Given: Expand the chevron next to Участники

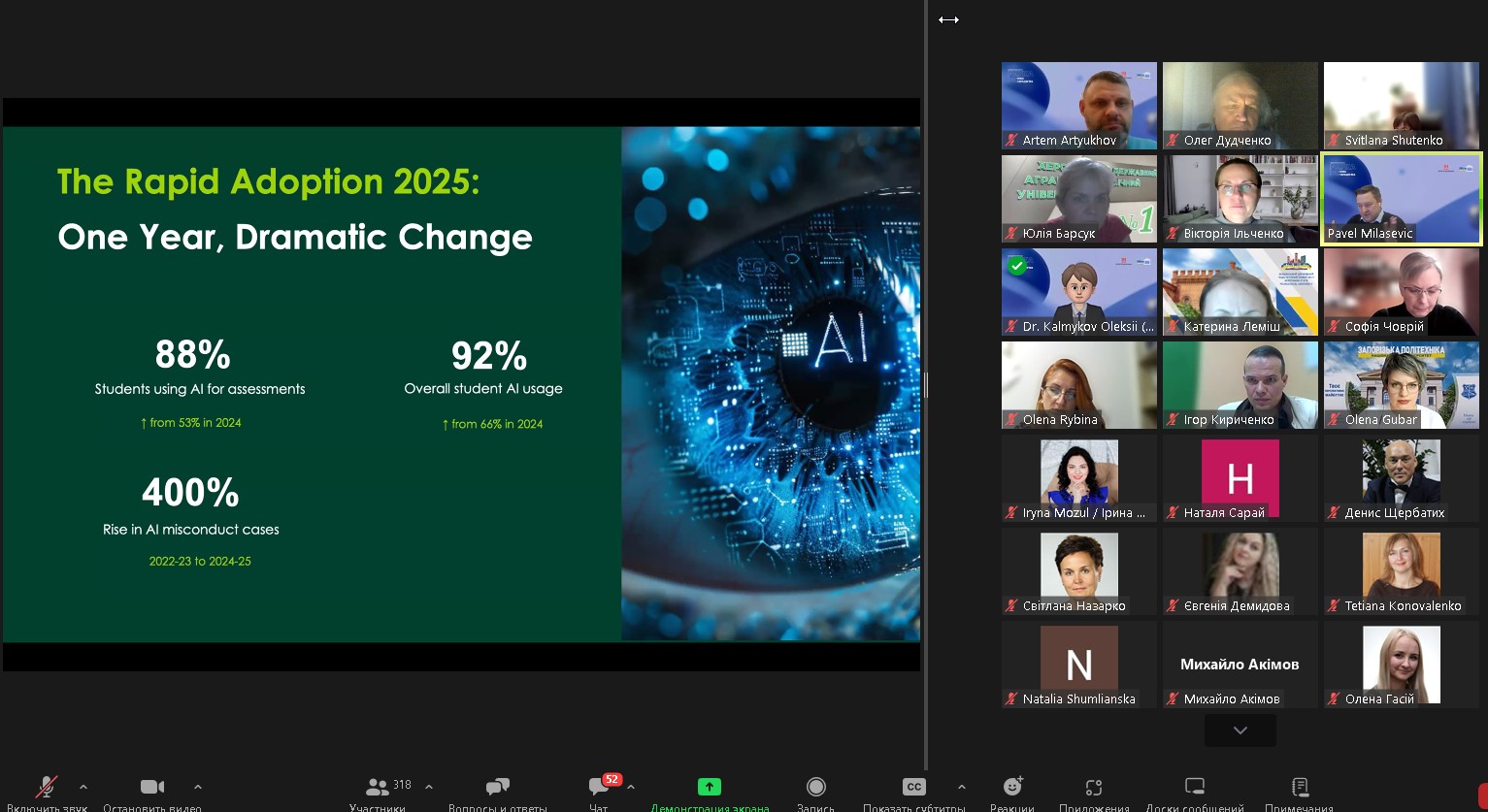Looking at the screenshot, I should pos(429,787).
